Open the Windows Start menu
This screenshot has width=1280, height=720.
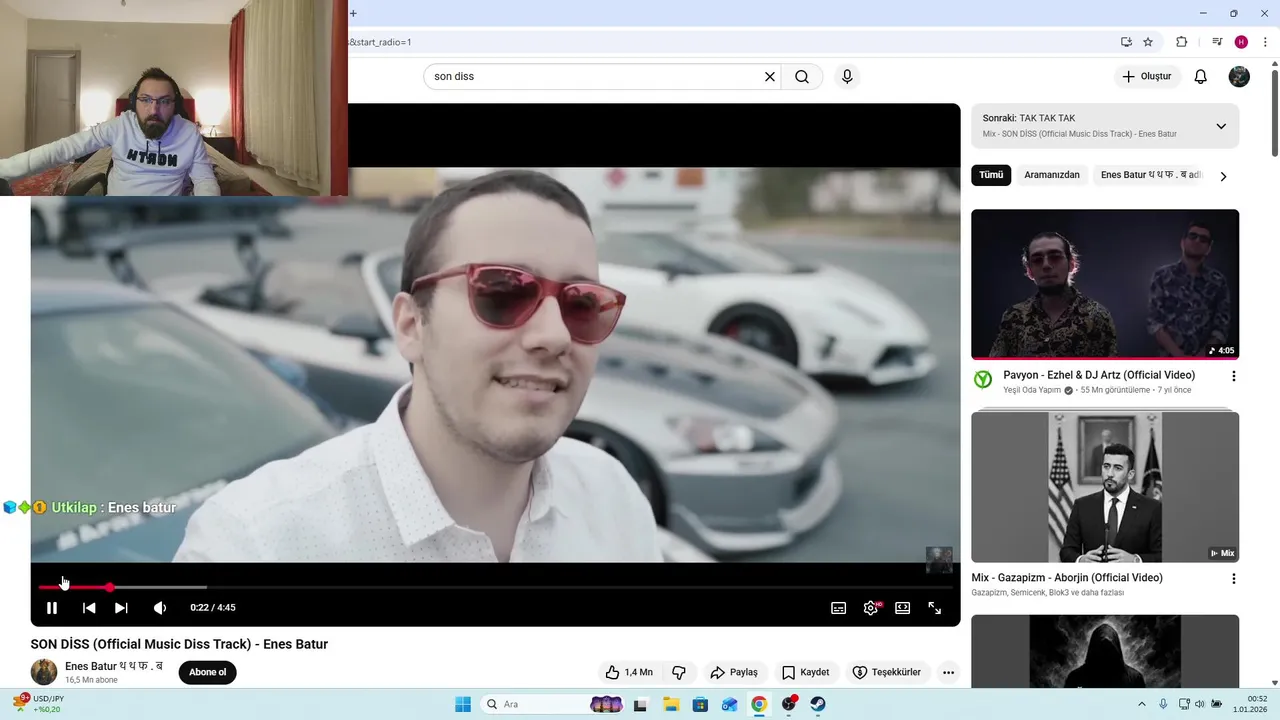(x=463, y=704)
